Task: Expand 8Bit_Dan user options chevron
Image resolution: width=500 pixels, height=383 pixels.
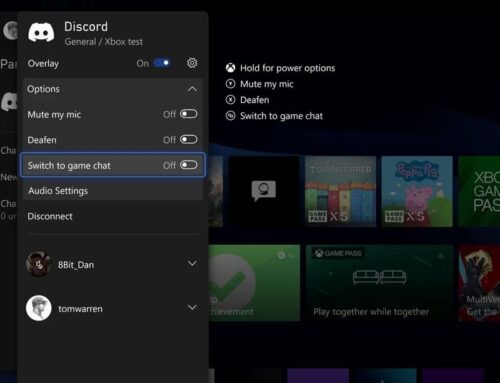Action: 192,264
